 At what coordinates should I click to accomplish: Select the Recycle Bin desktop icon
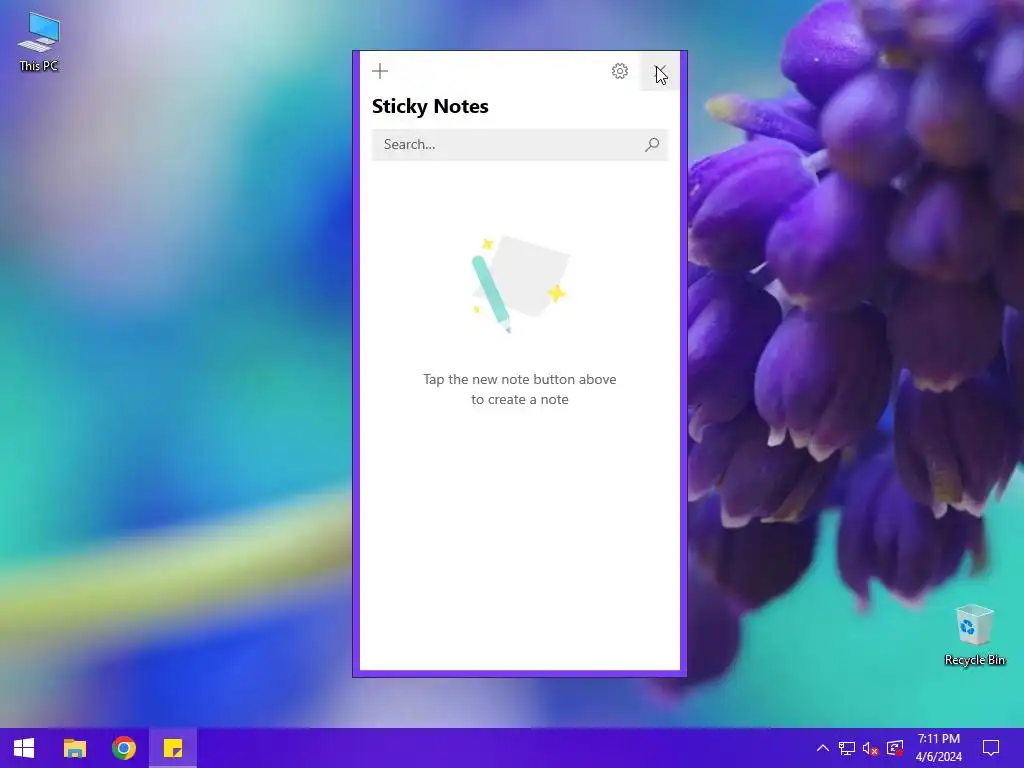click(974, 635)
